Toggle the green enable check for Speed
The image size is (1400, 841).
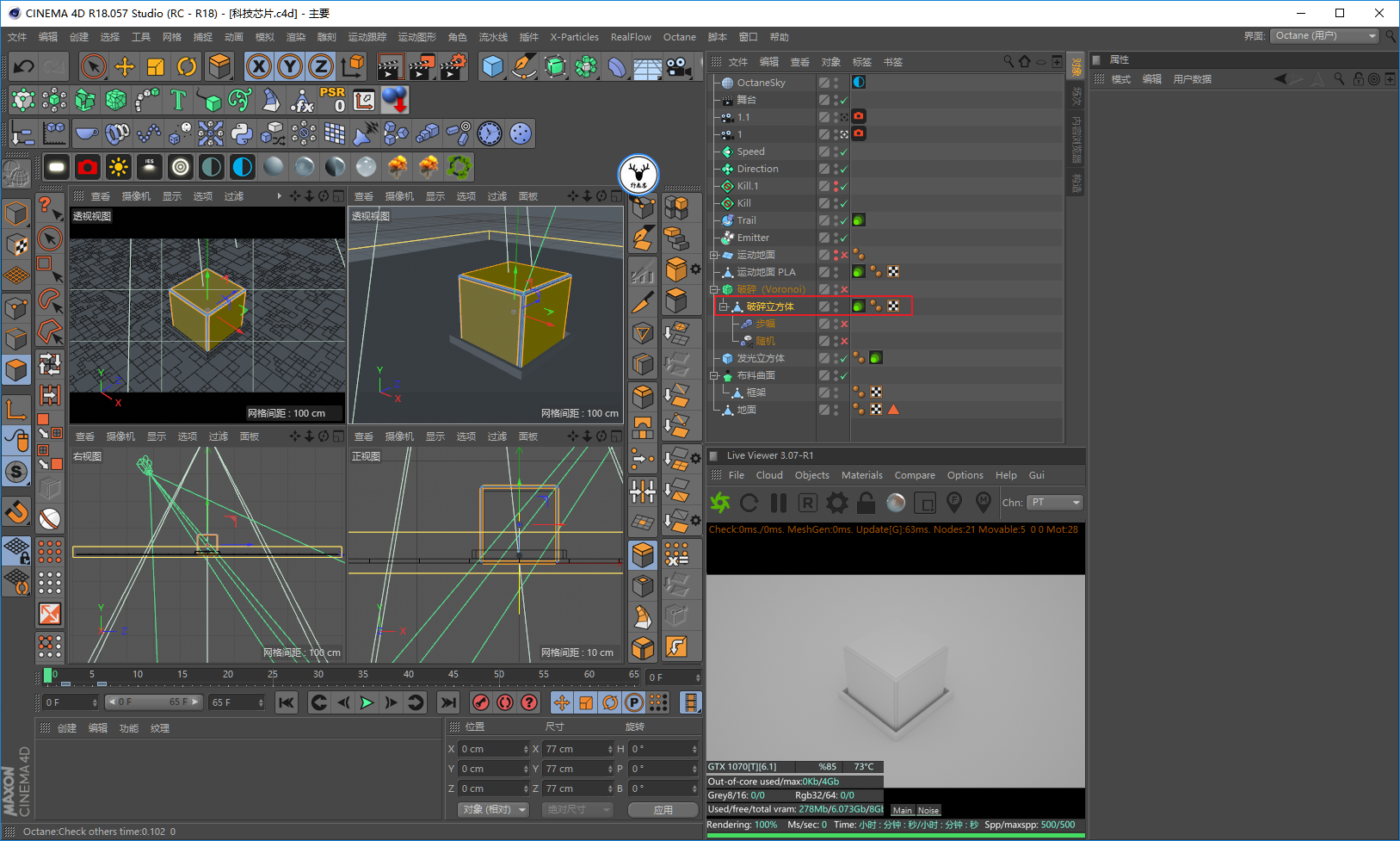(x=844, y=152)
